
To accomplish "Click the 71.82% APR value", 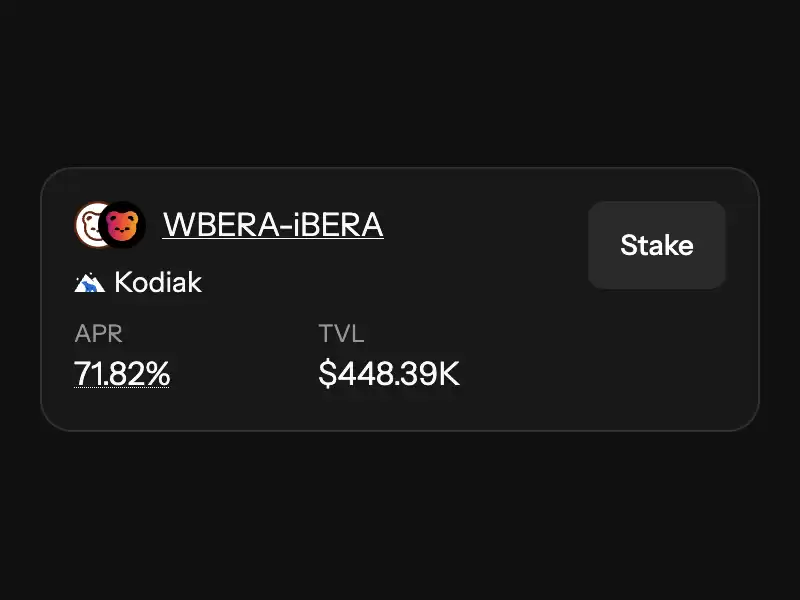I will 122,373.
